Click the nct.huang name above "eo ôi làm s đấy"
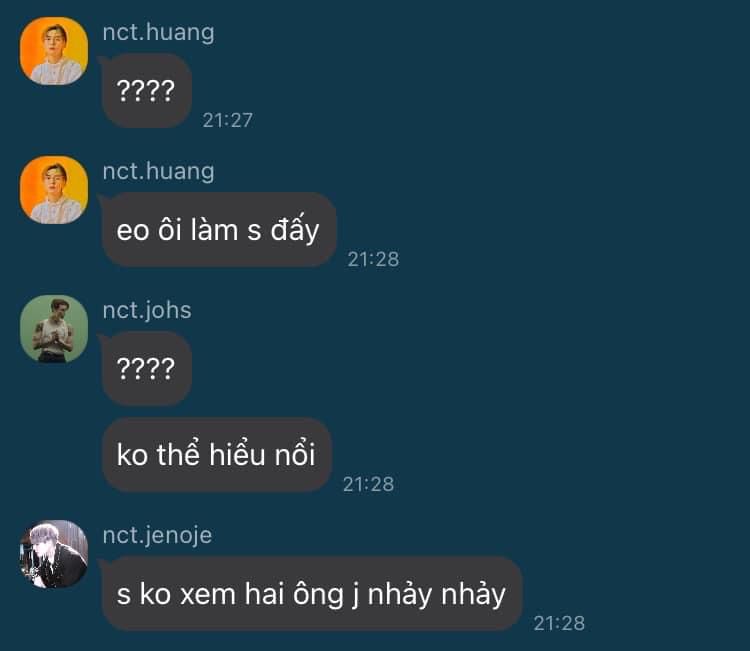This screenshot has height=651, width=750. pos(158,171)
